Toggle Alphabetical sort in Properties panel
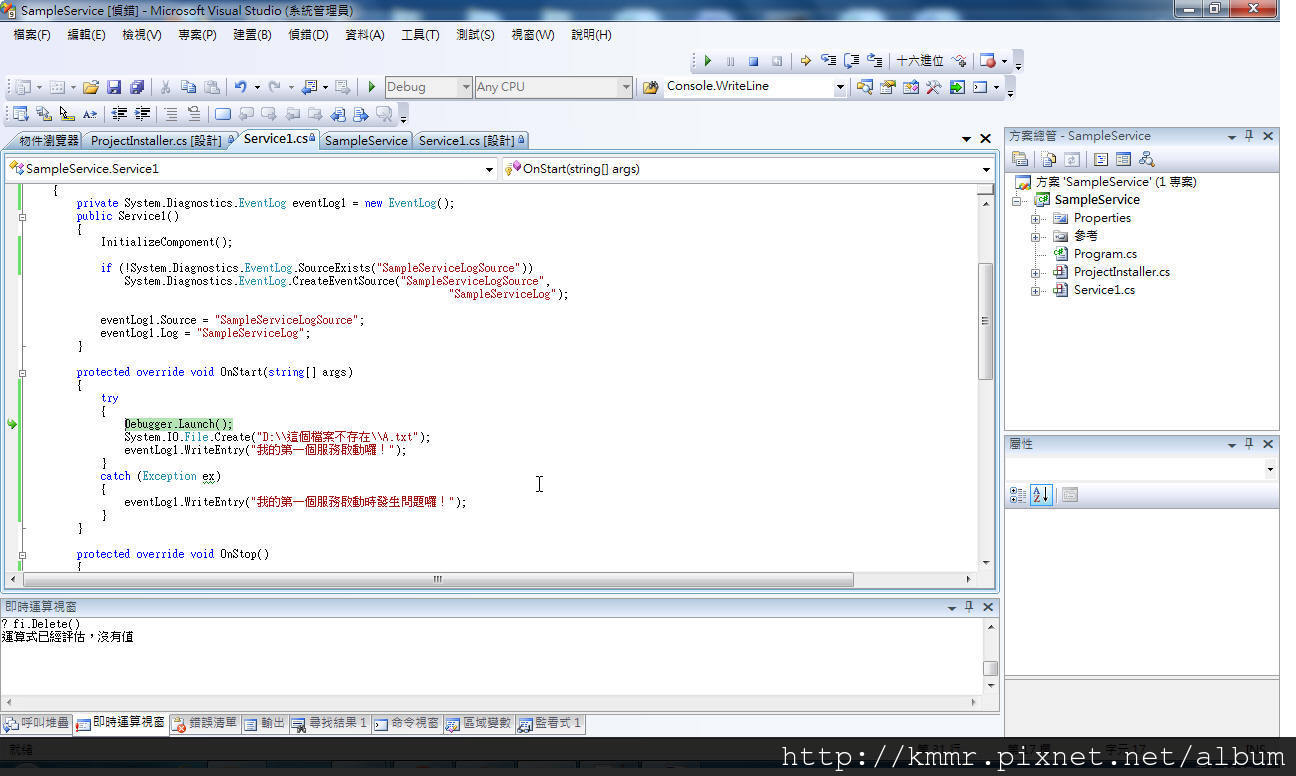Screen dimensions: 1296x776 [1041, 494]
